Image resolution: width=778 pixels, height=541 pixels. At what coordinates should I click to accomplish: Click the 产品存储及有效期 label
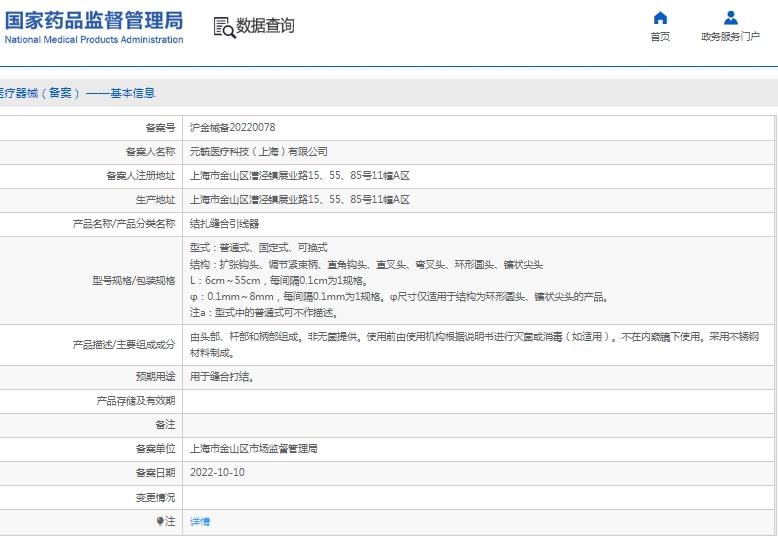[x=135, y=401]
